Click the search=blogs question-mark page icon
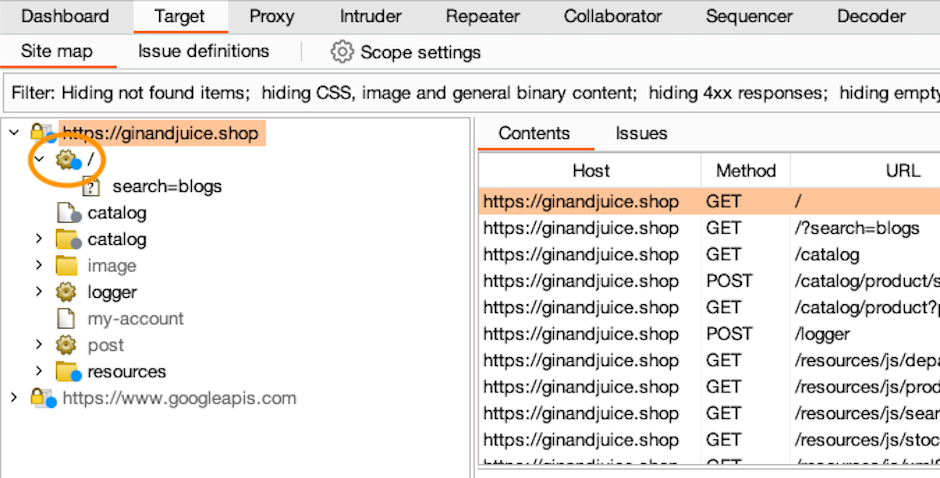The width and height of the screenshot is (940, 478). [91, 186]
